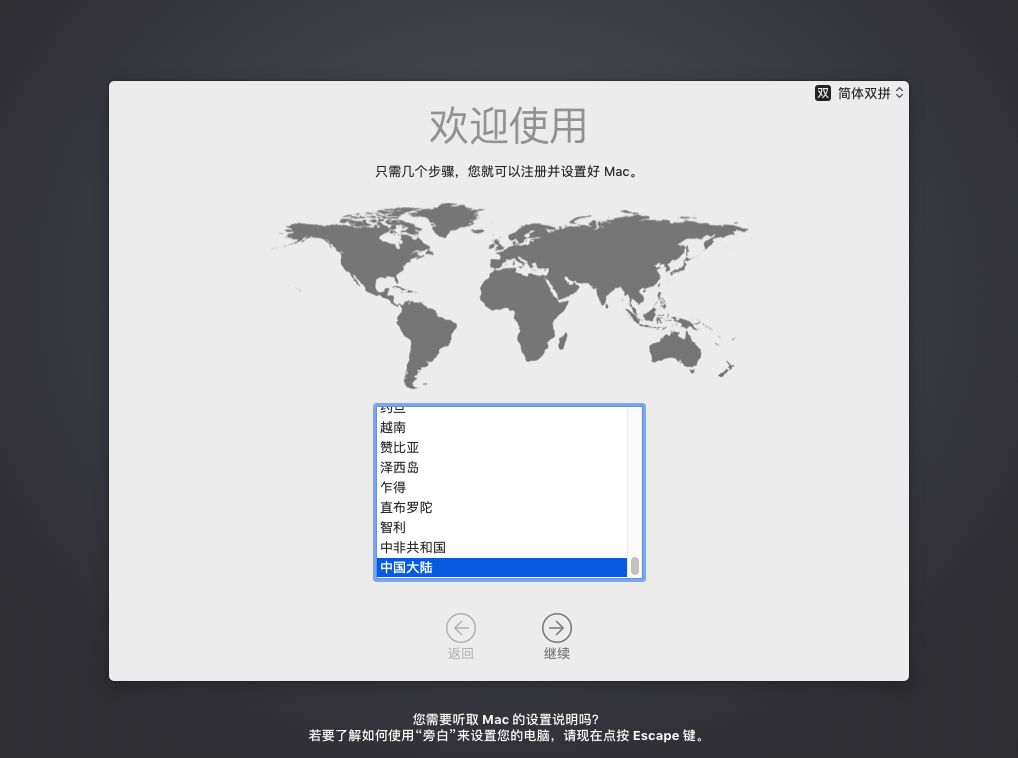This screenshot has width=1018, height=758.
Task: Click the up-down chevron beside 简体双拼
Action: point(899,93)
